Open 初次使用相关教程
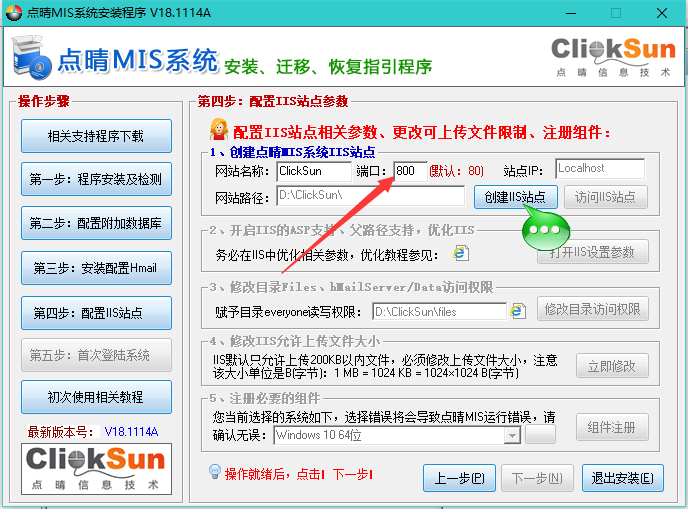 tap(96, 397)
